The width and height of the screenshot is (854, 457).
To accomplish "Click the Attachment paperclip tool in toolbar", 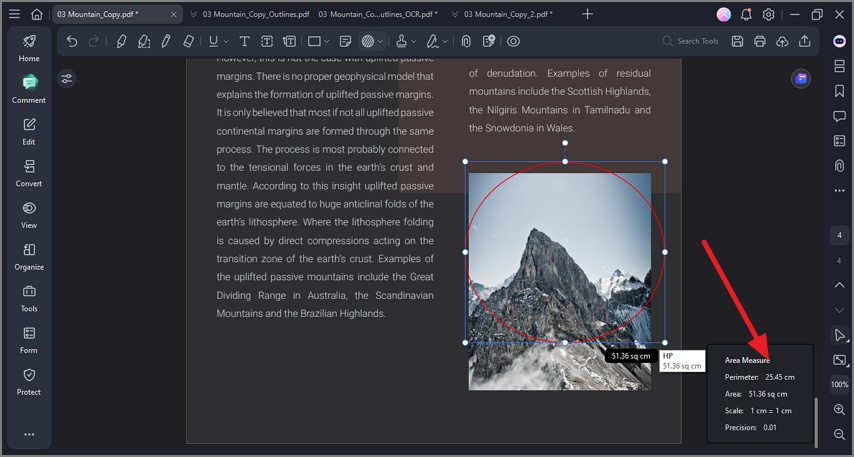I will coord(466,41).
